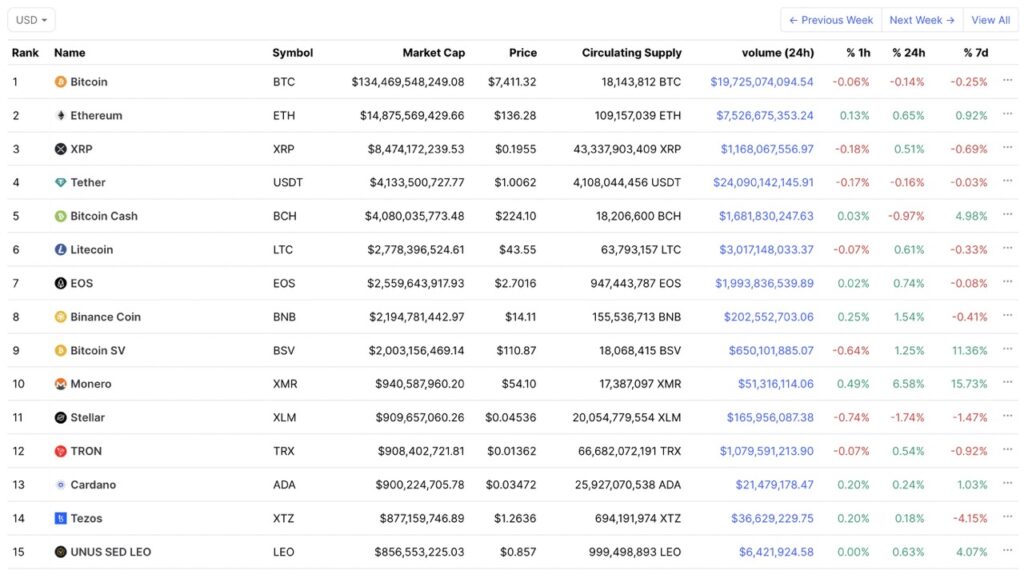Click the Ethereum logo icon

coord(60,116)
